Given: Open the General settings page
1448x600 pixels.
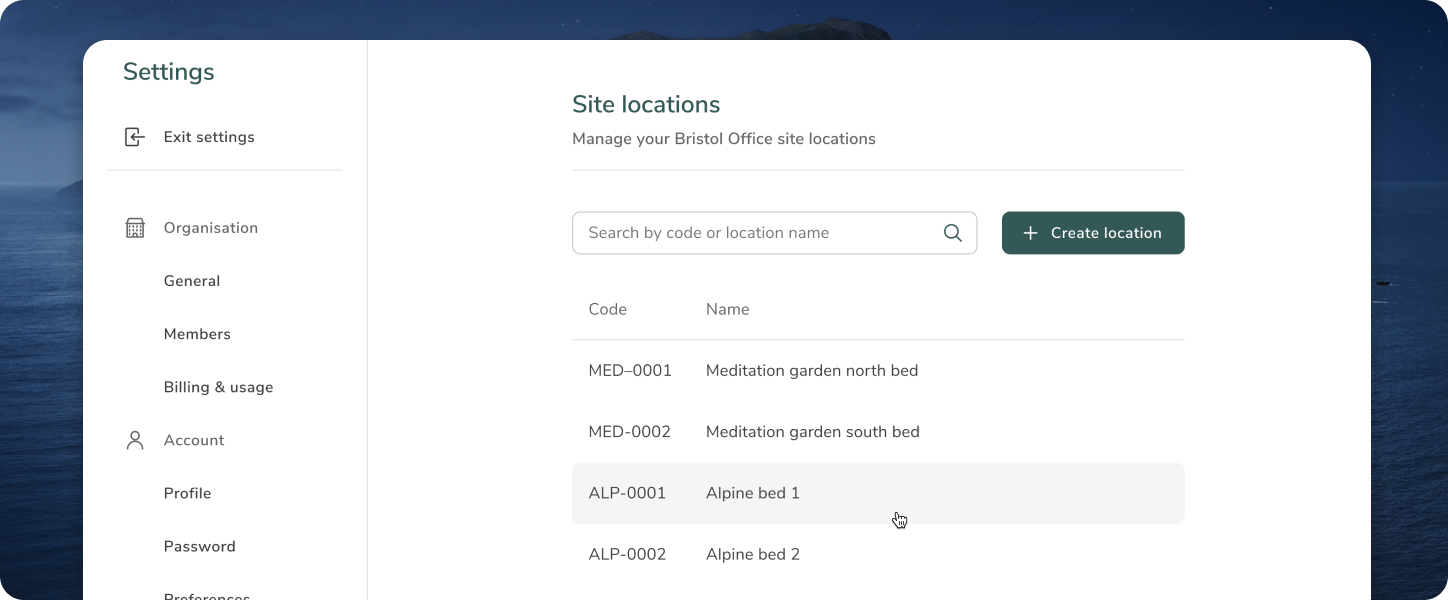Looking at the screenshot, I should pos(192,281).
